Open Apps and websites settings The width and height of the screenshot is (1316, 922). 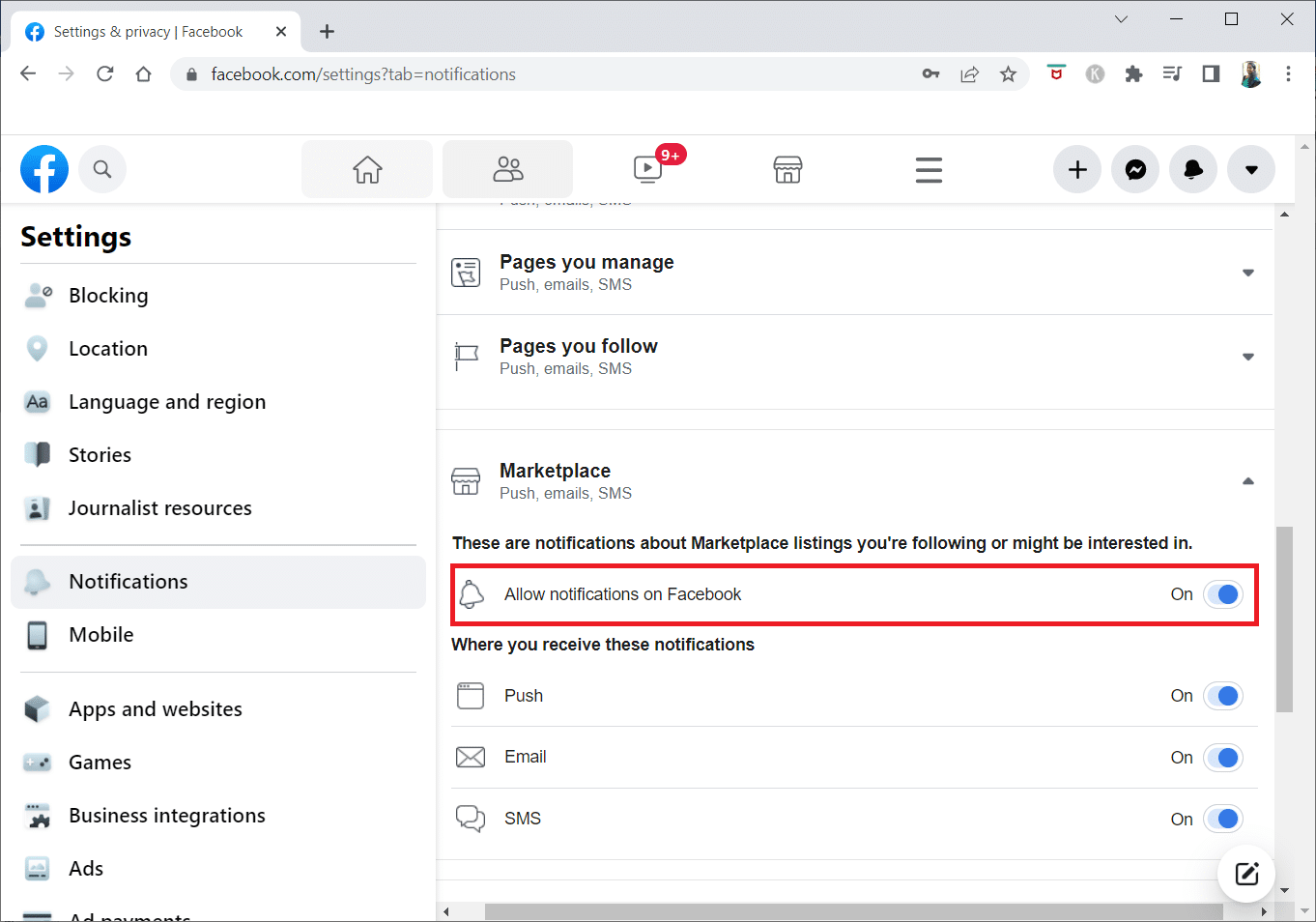[218, 709]
